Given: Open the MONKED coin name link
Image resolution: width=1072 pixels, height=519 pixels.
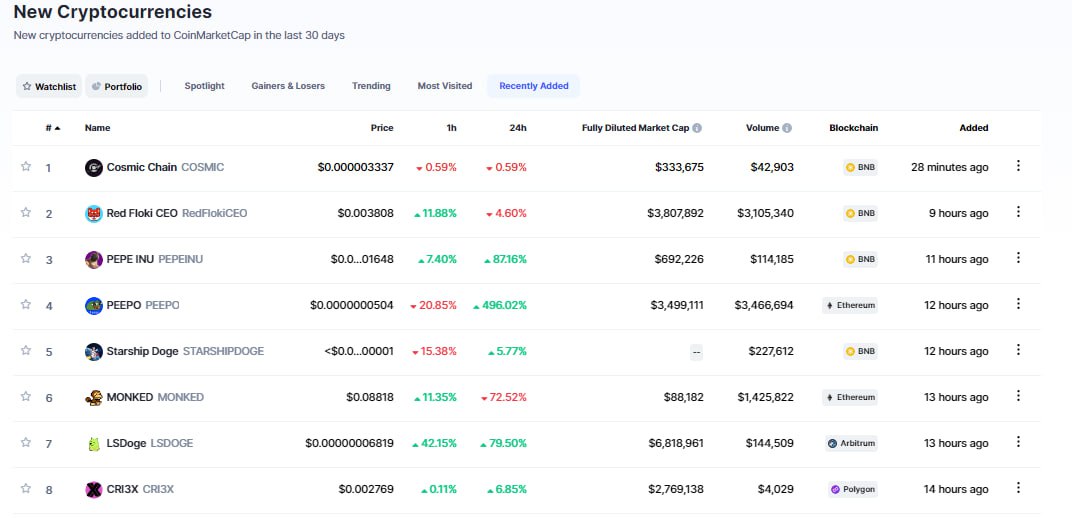Looking at the screenshot, I should 155,397.
